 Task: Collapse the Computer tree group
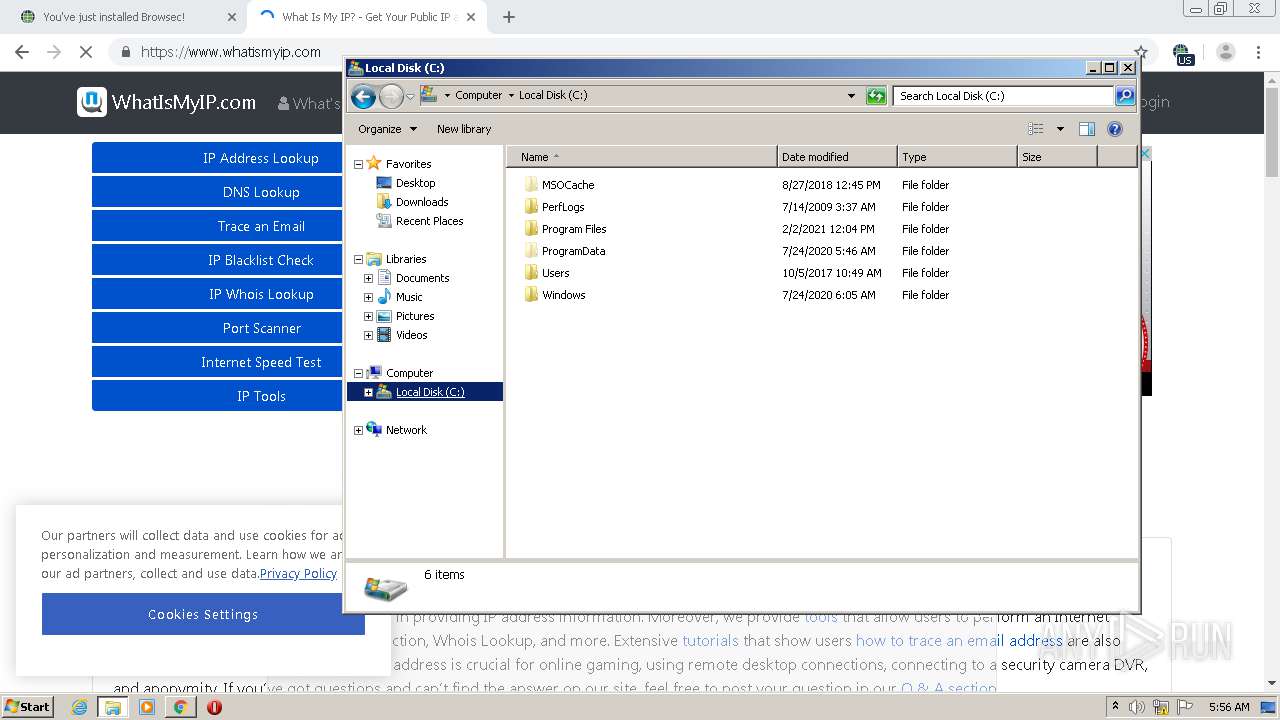tap(358, 373)
